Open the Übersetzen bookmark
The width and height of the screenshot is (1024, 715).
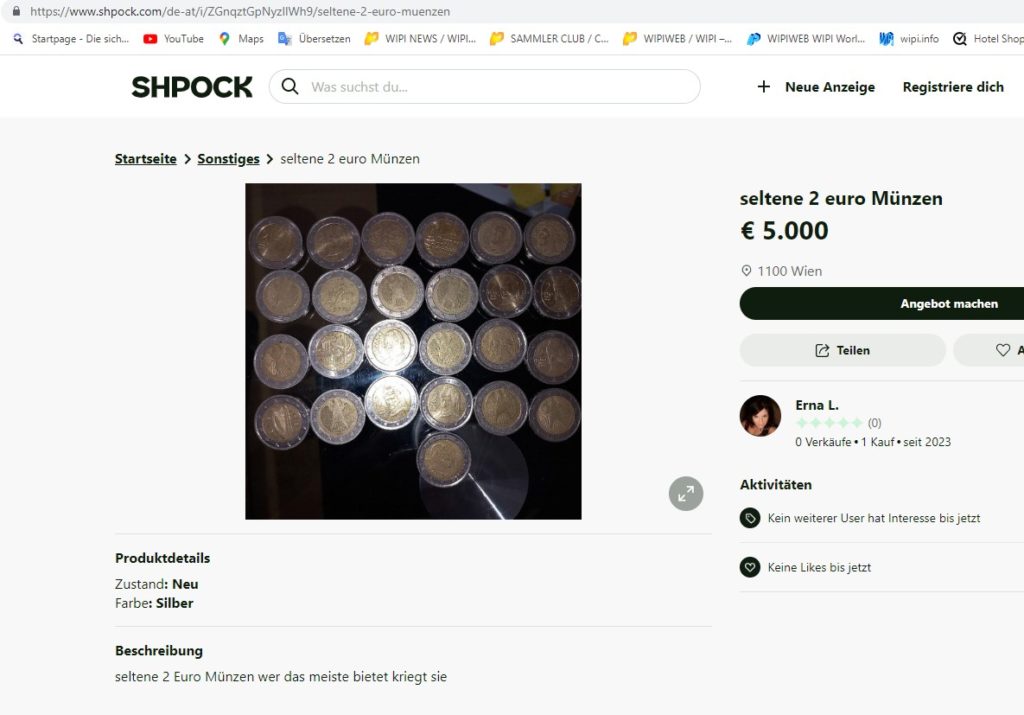click(314, 39)
